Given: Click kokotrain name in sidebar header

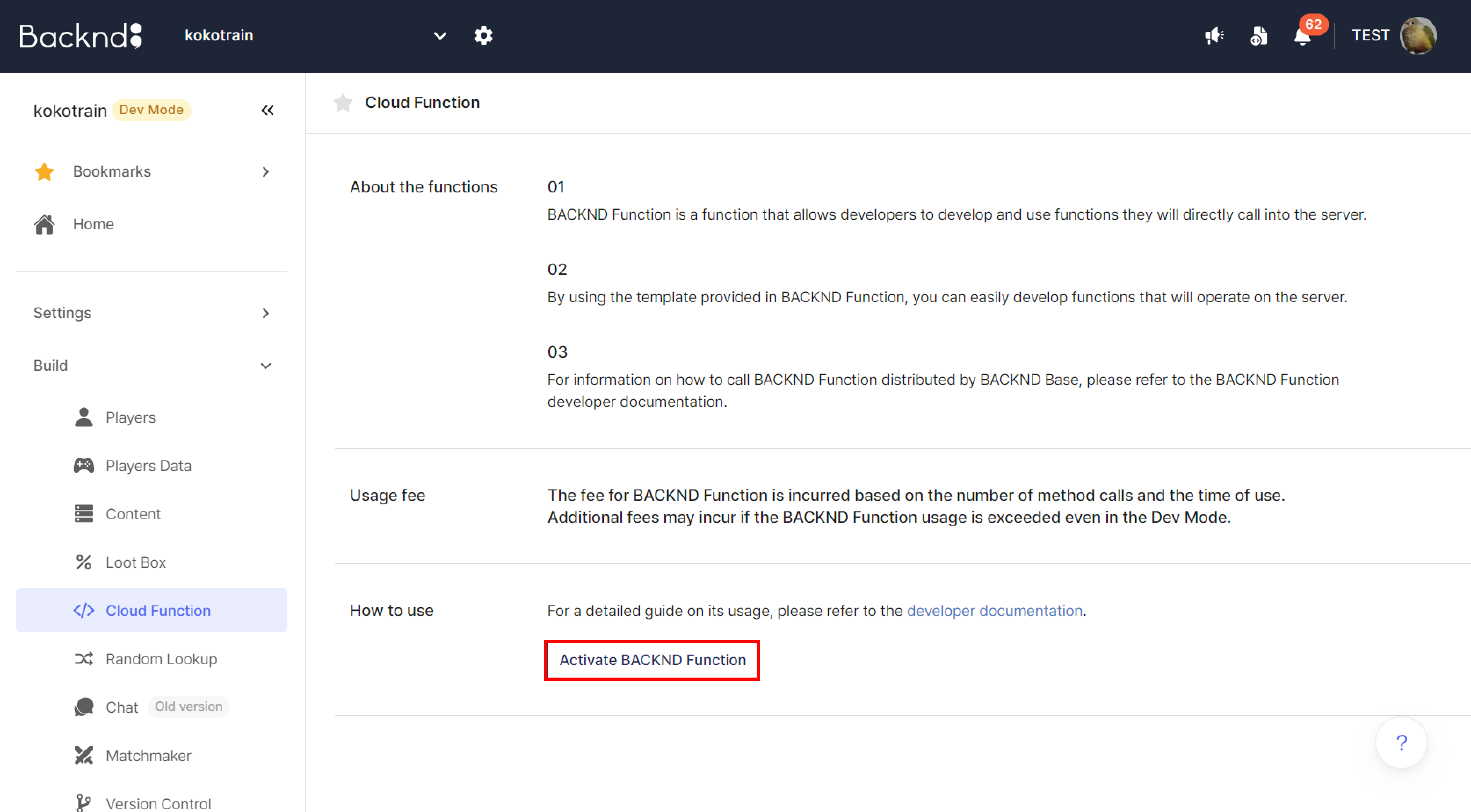Looking at the screenshot, I should (70, 111).
